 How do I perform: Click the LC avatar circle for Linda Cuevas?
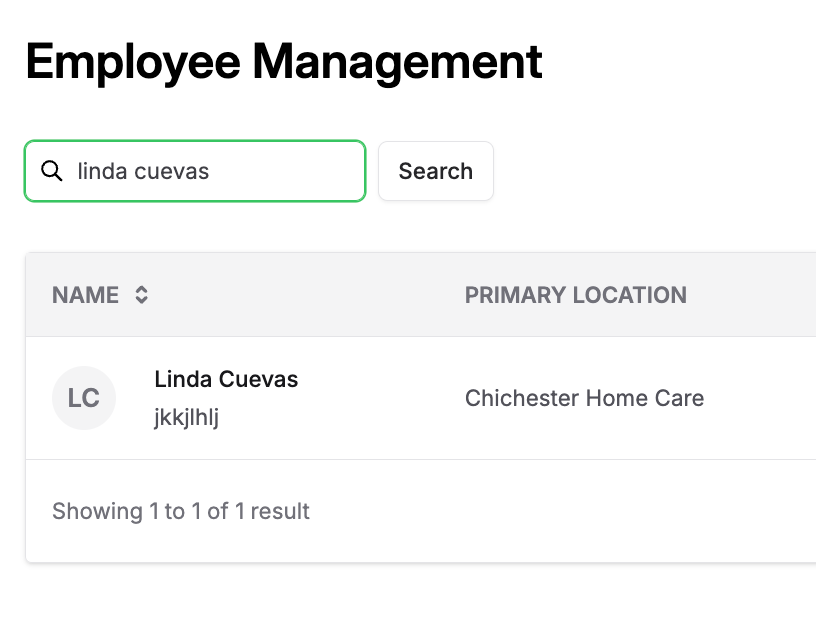(x=84, y=398)
